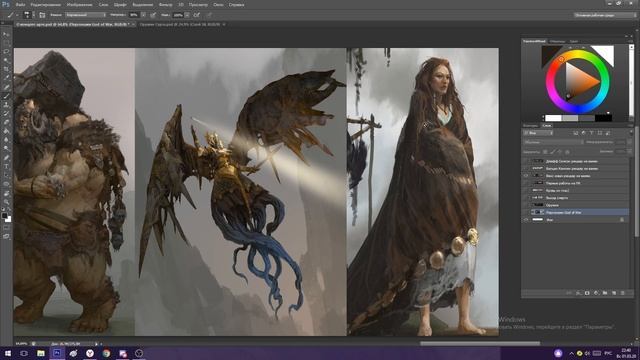Select the Dodge tool
The image size is (640, 360).
point(6,148)
